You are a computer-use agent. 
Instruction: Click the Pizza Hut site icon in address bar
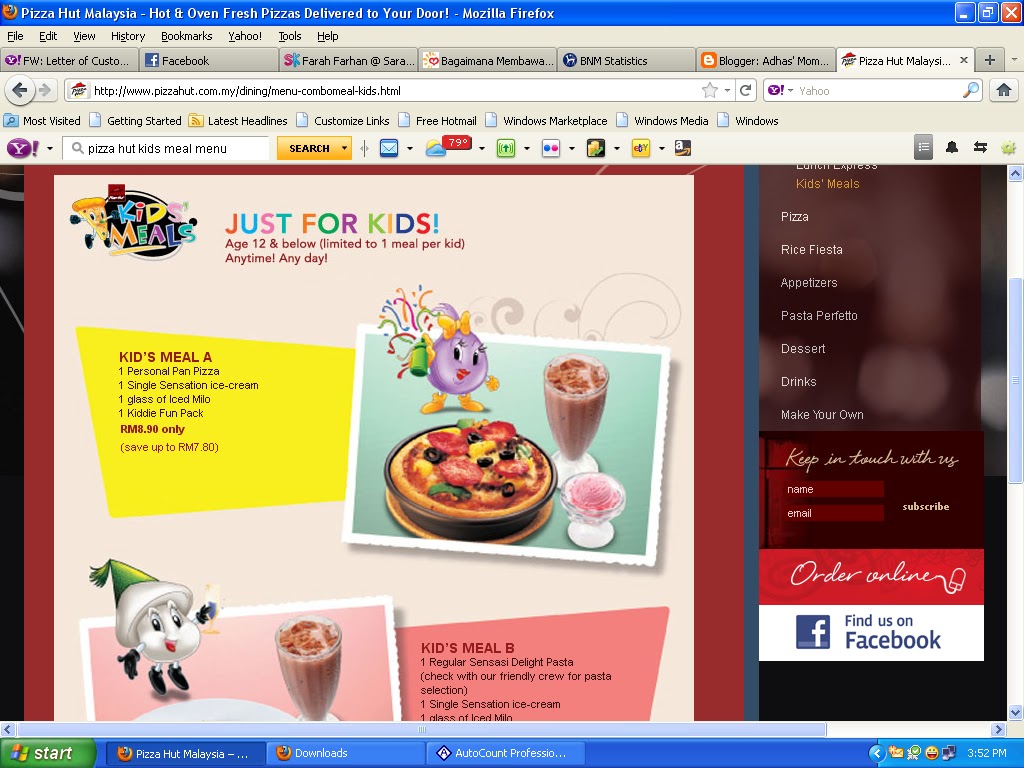[79, 90]
